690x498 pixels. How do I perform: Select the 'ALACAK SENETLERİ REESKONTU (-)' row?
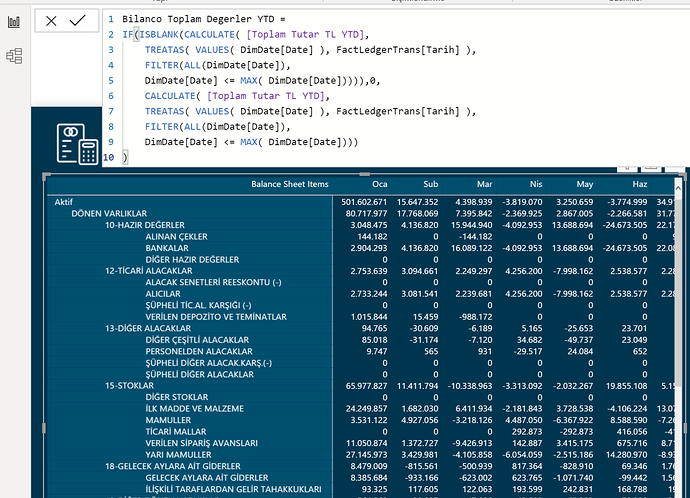pos(213,282)
